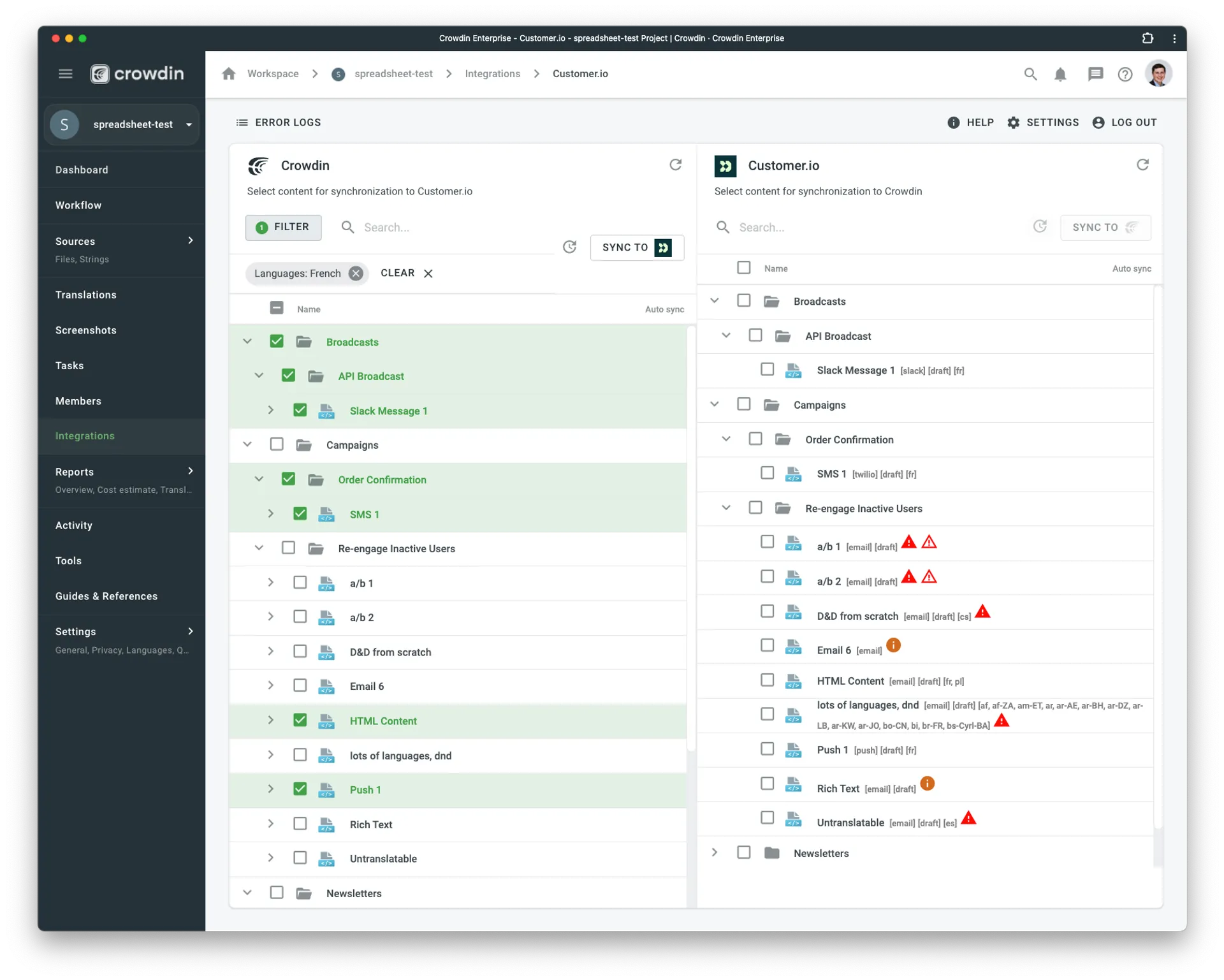
Task: Click the first red warning on a/b 1
Action: pos(909,543)
